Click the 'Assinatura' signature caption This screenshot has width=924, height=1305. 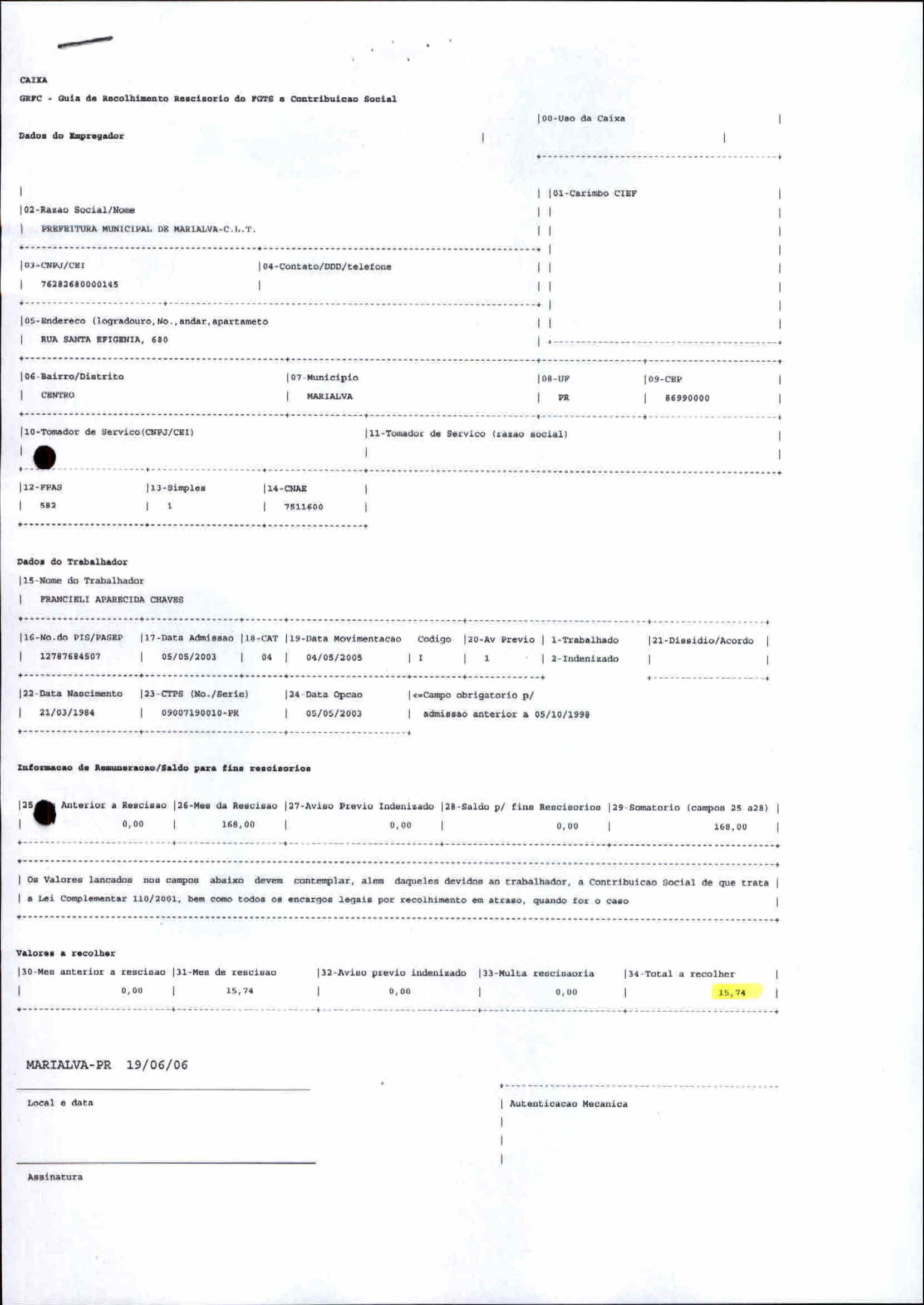coord(55,1177)
